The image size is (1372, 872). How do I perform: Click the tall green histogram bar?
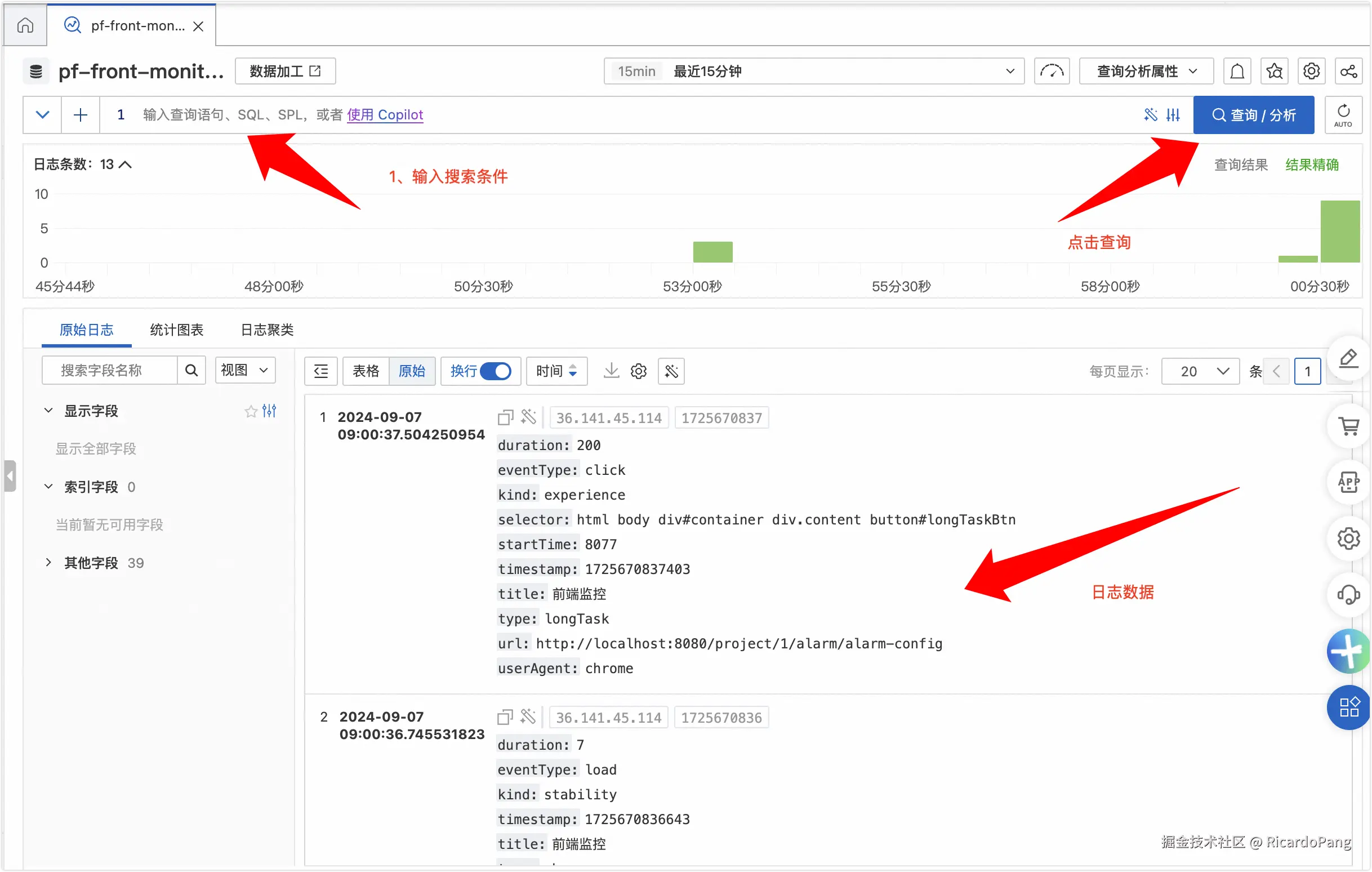1339,232
